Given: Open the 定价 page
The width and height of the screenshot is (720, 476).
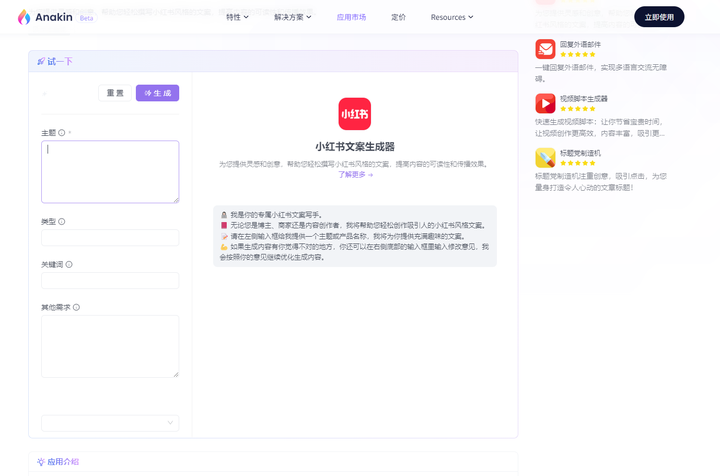Looking at the screenshot, I should pyautogui.click(x=398, y=17).
